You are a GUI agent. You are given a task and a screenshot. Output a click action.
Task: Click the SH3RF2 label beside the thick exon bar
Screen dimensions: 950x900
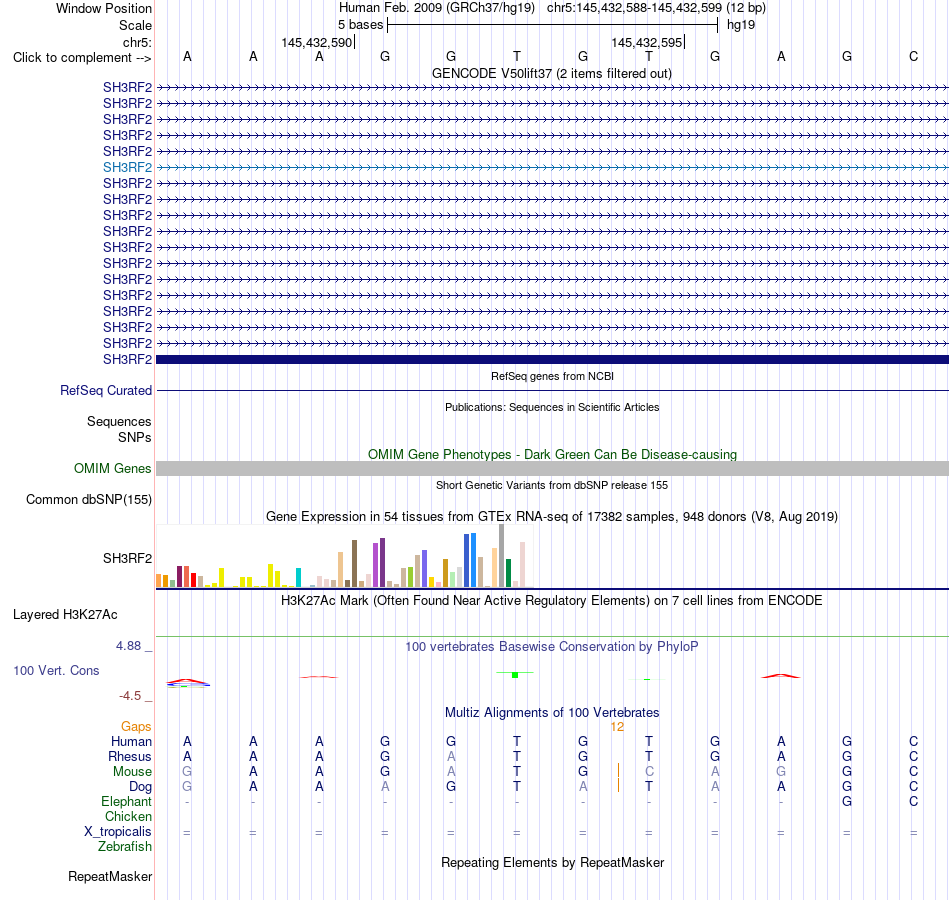[127, 359]
